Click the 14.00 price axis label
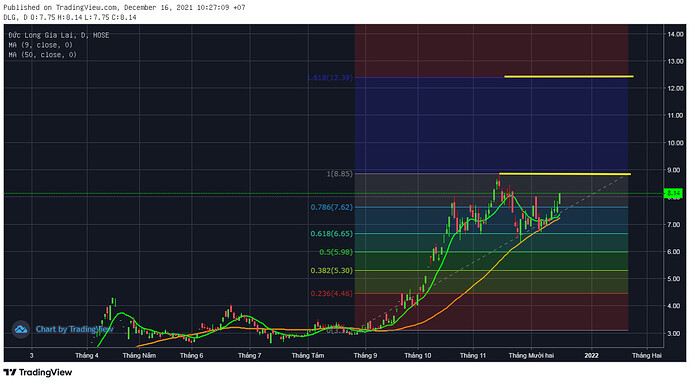 pos(675,34)
